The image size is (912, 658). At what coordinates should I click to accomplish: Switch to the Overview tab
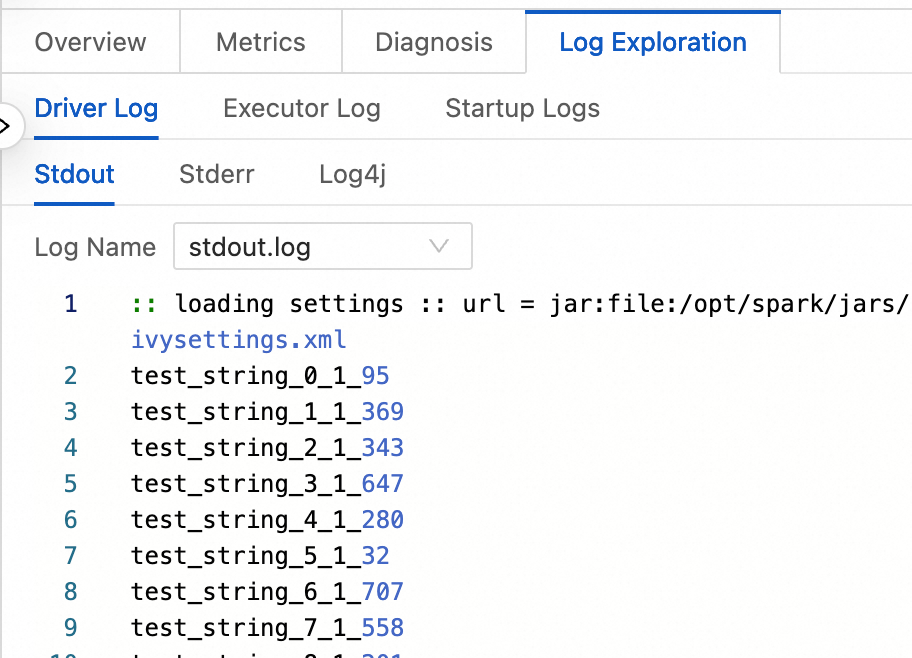coord(90,42)
